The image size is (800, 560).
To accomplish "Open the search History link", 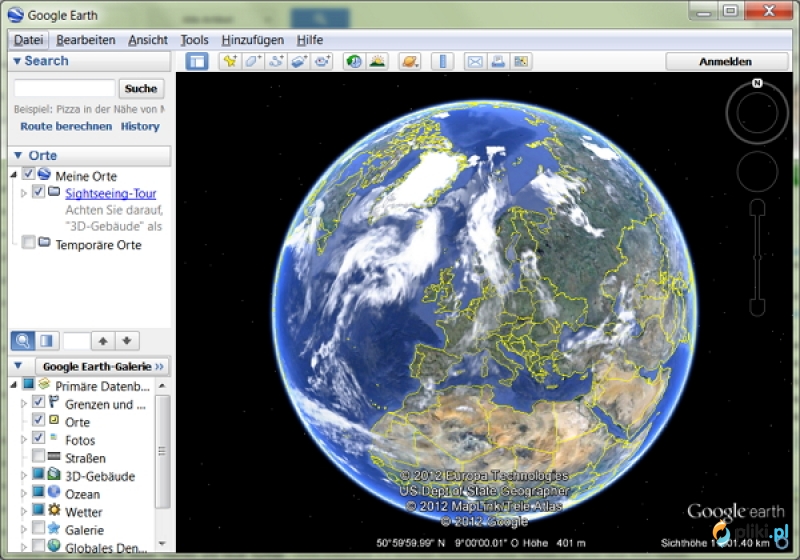I will pos(140,126).
